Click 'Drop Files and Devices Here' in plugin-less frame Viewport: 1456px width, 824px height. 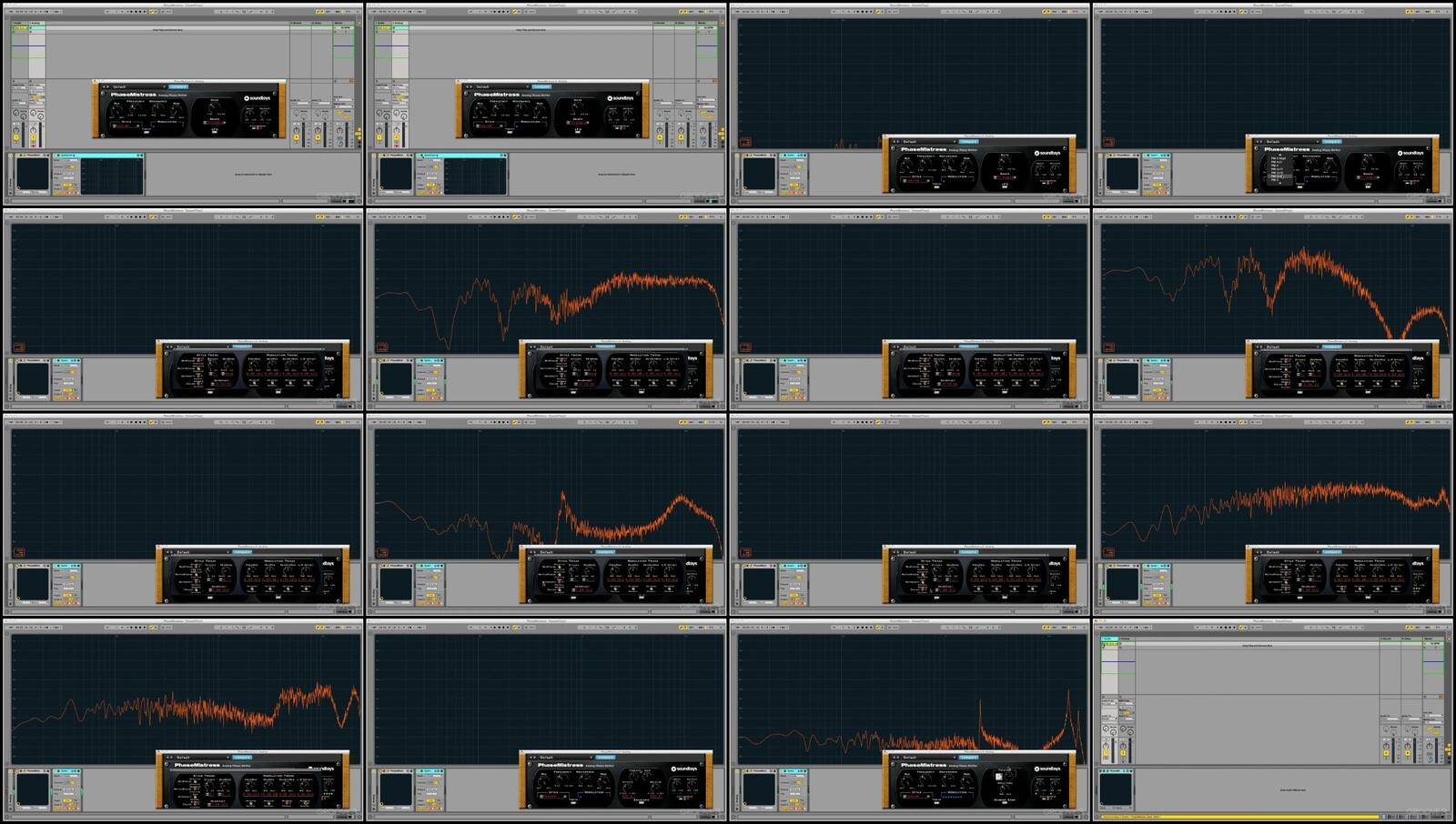tap(1259, 646)
